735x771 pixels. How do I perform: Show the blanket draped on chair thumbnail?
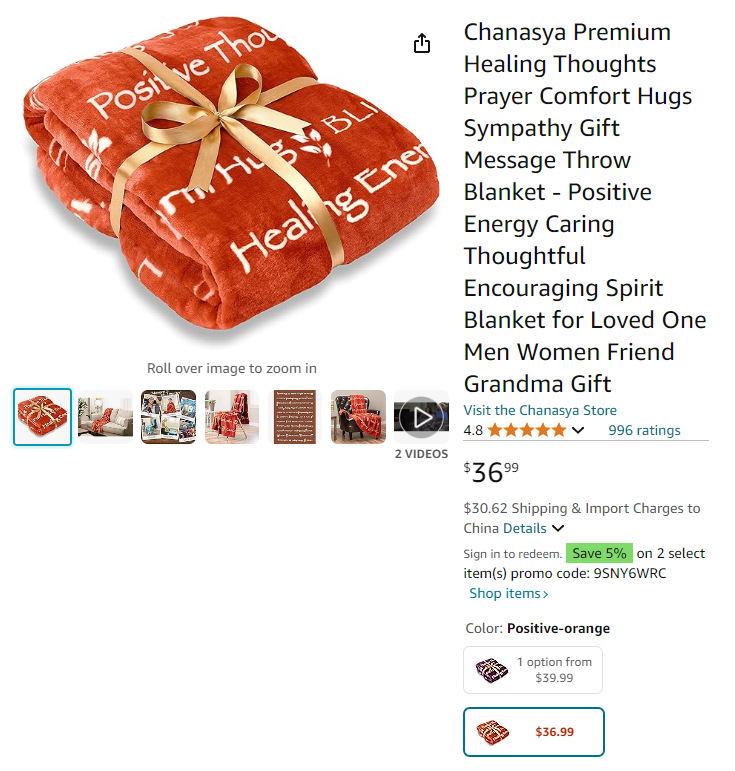(232, 417)
